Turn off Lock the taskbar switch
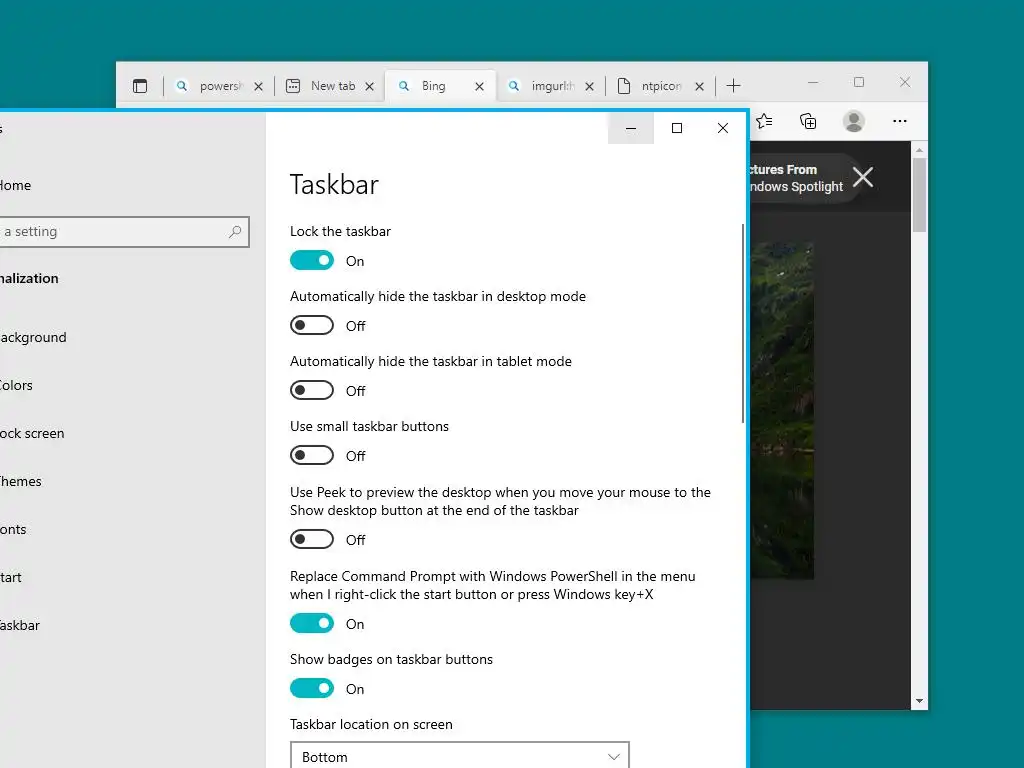 click(x=312, y=261)
